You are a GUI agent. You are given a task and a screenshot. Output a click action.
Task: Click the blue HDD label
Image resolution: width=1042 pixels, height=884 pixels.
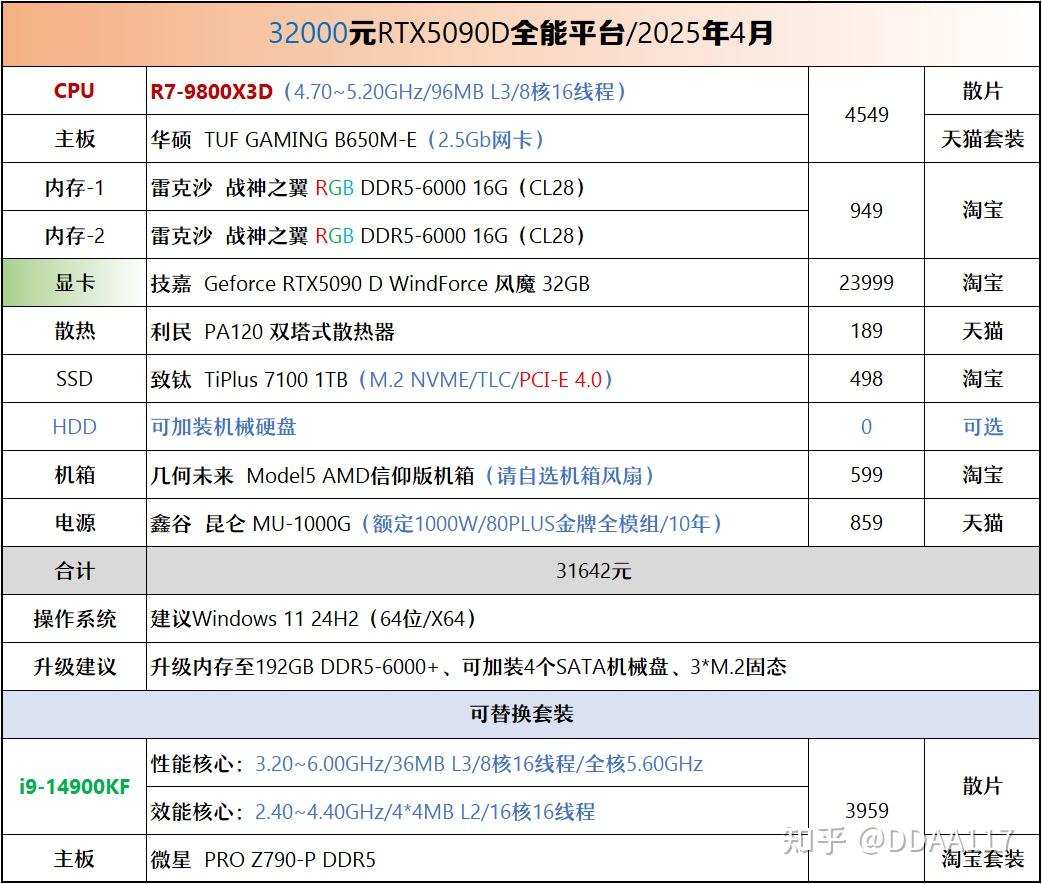click(x=74, y=427)
